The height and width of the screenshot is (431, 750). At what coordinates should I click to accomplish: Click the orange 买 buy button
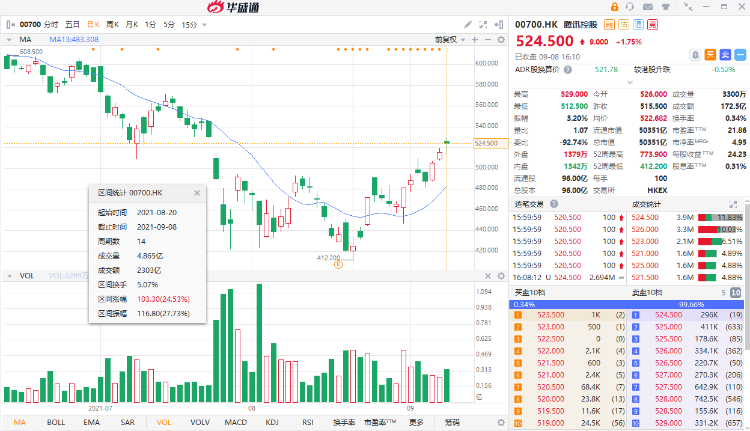(710, 55)
